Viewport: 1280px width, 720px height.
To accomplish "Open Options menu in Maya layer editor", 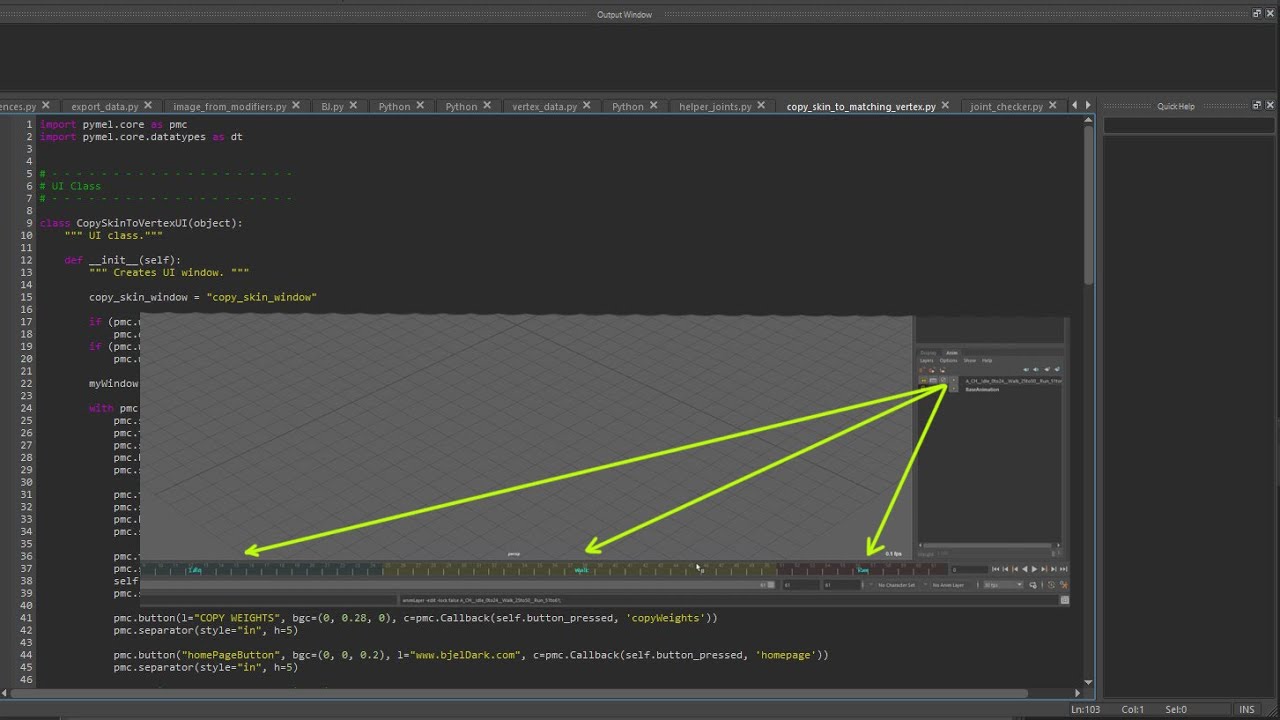I will coord(949,361).
